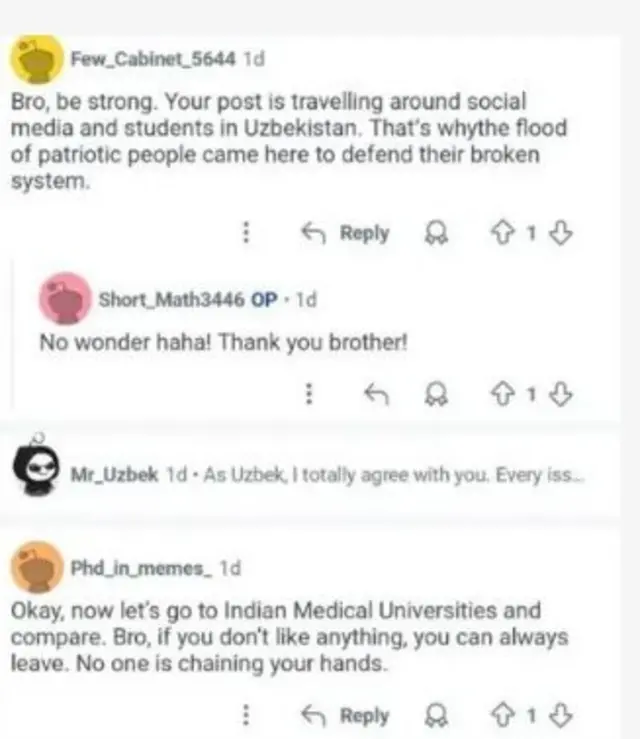
Task: Award Short_Math3446's reply
Action: pos(437,394)
